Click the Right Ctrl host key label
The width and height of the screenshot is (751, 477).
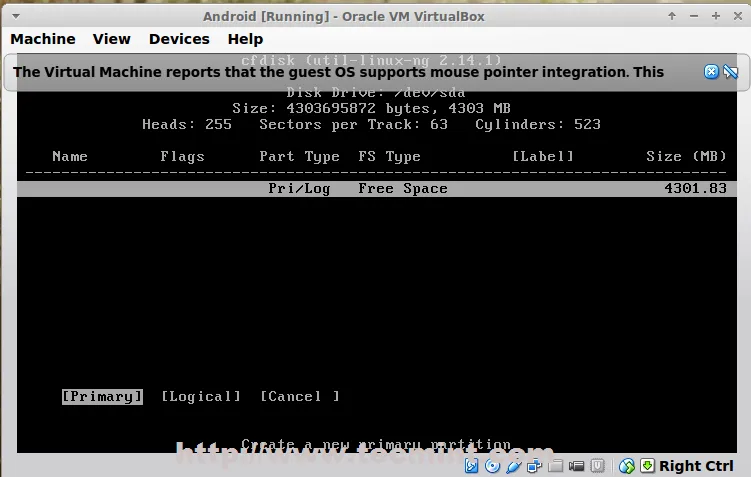coord(696,466)
